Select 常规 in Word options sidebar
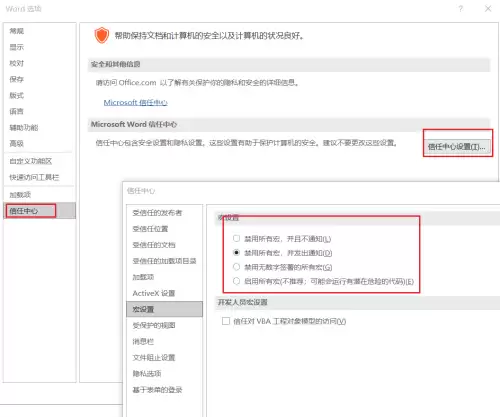500x417 pixels. pyautogui.click(x=17, y=31)
